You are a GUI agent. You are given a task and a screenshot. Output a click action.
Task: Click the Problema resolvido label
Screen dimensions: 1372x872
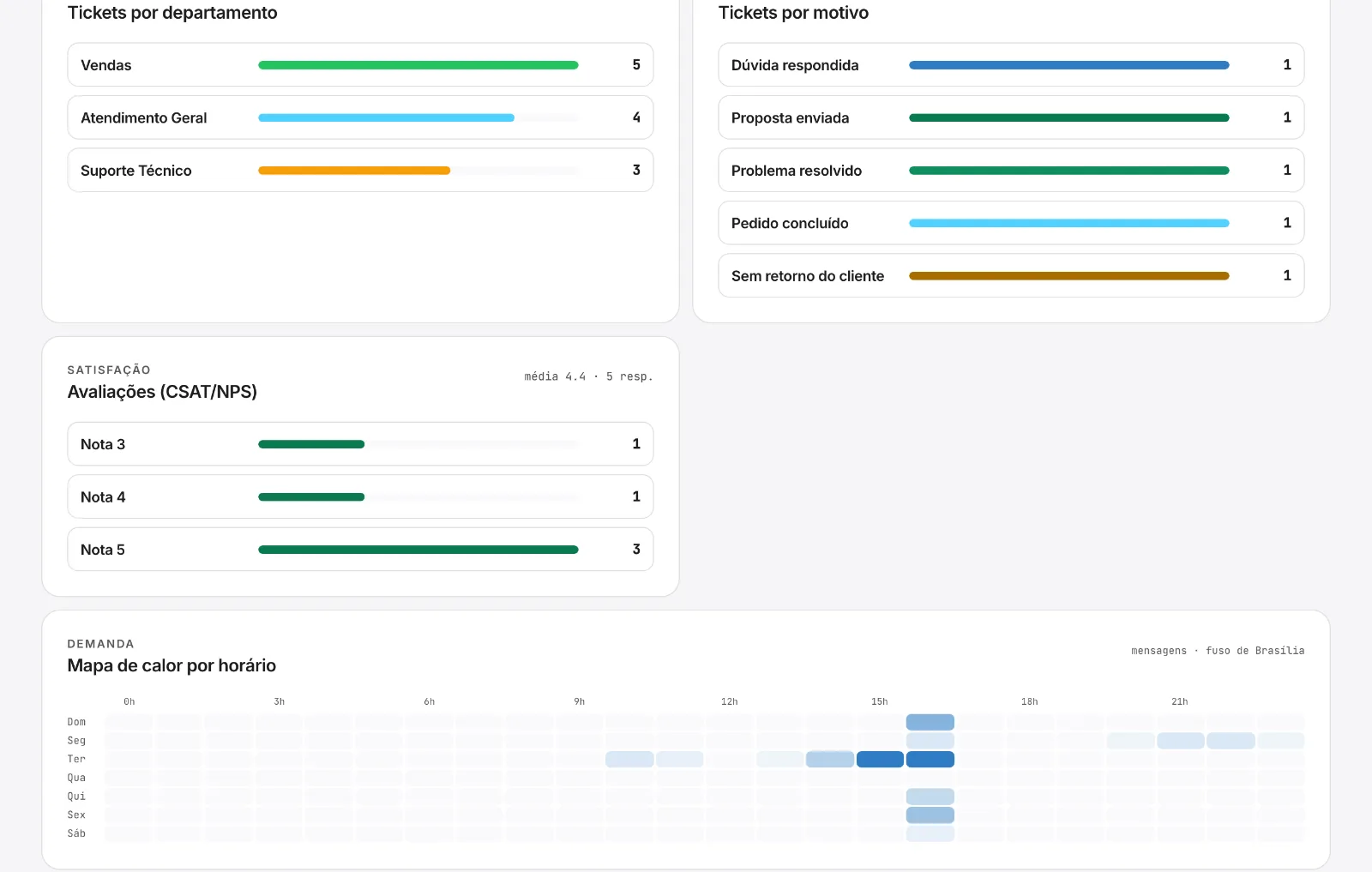click(797, 171)
